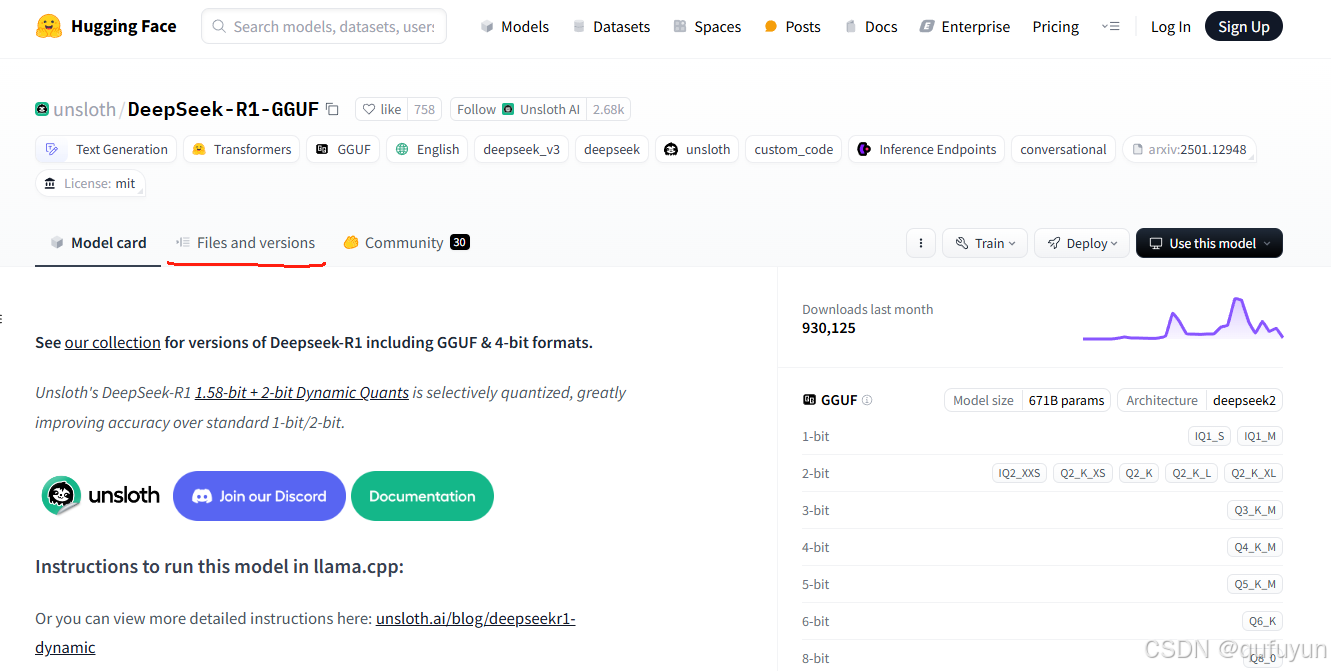The width and height of the screenshot is (1331, 671).
Task: Select the deepseek tag
Action: coord(612,149)
